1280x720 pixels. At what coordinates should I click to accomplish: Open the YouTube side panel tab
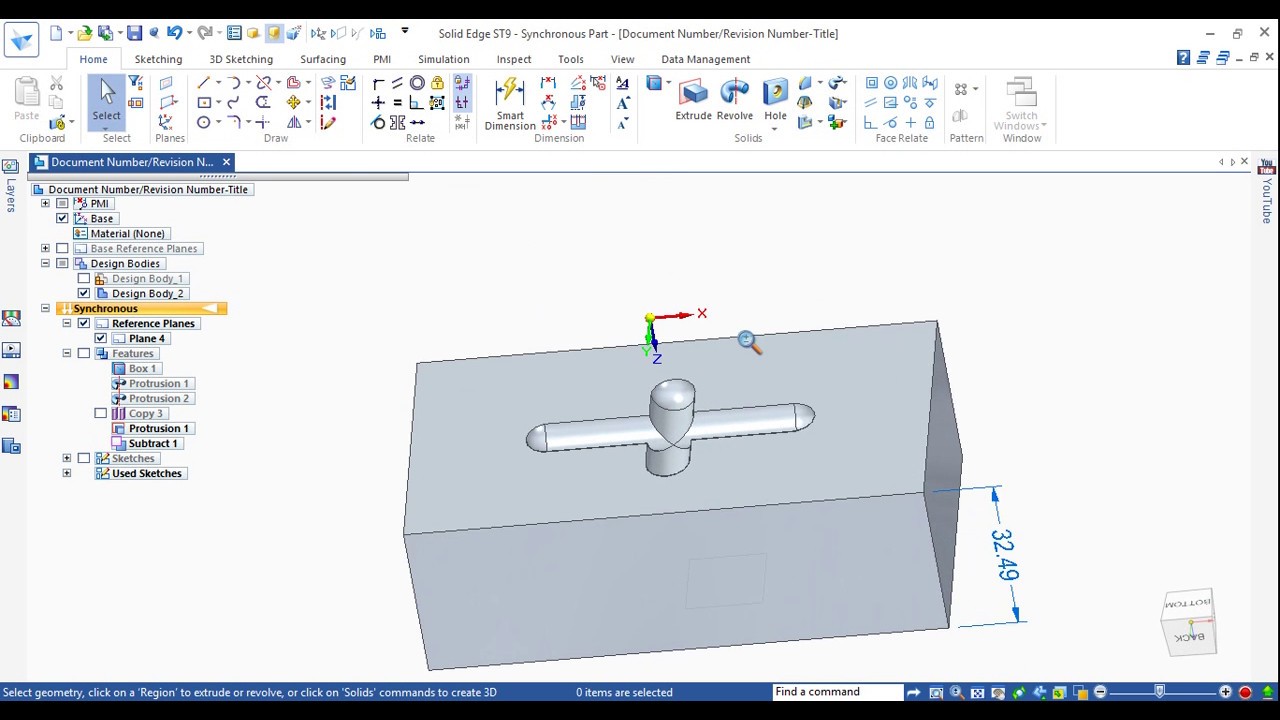point(1267,191)
